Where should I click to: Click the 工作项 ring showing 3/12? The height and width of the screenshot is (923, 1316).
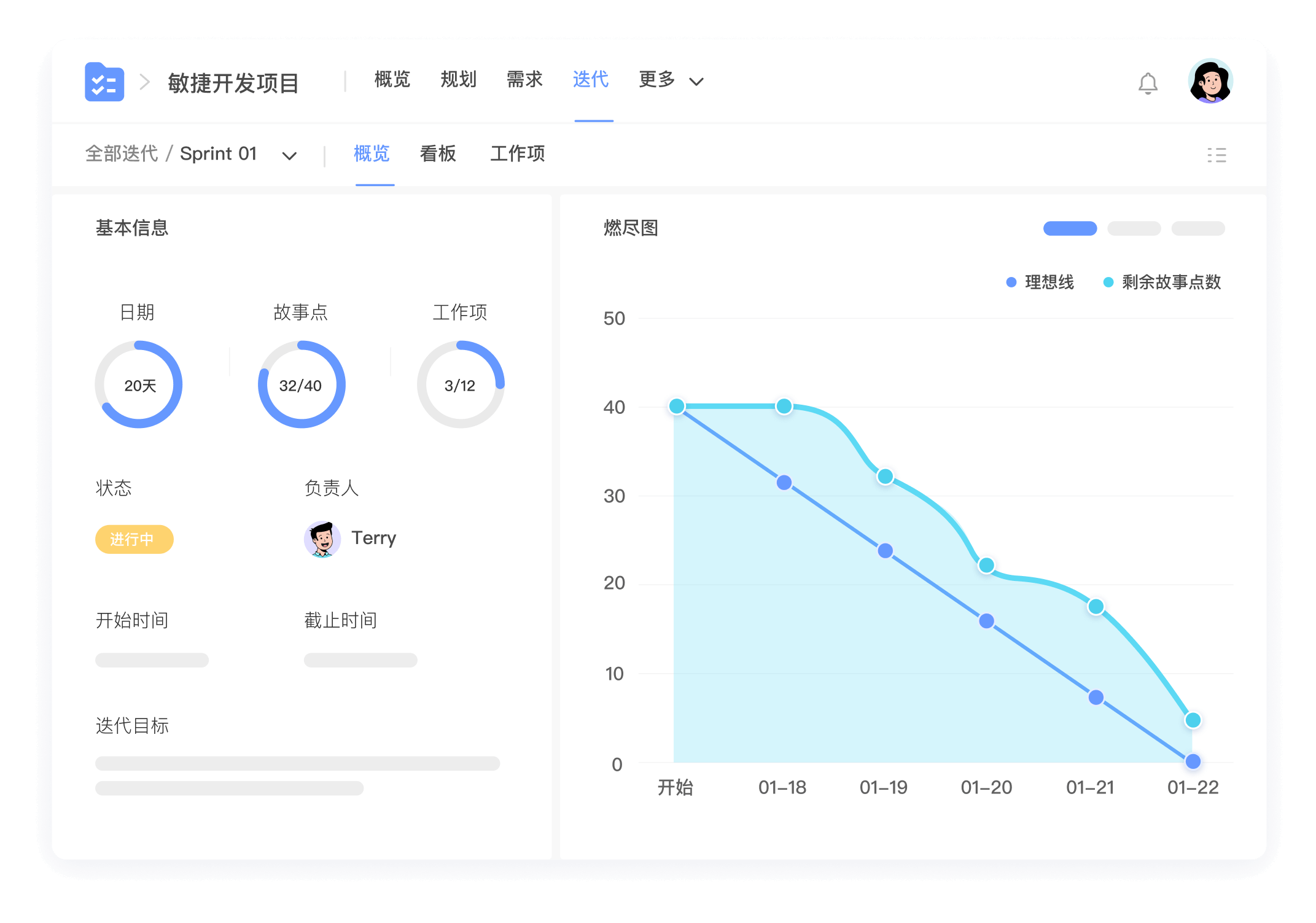click(461, 384)
